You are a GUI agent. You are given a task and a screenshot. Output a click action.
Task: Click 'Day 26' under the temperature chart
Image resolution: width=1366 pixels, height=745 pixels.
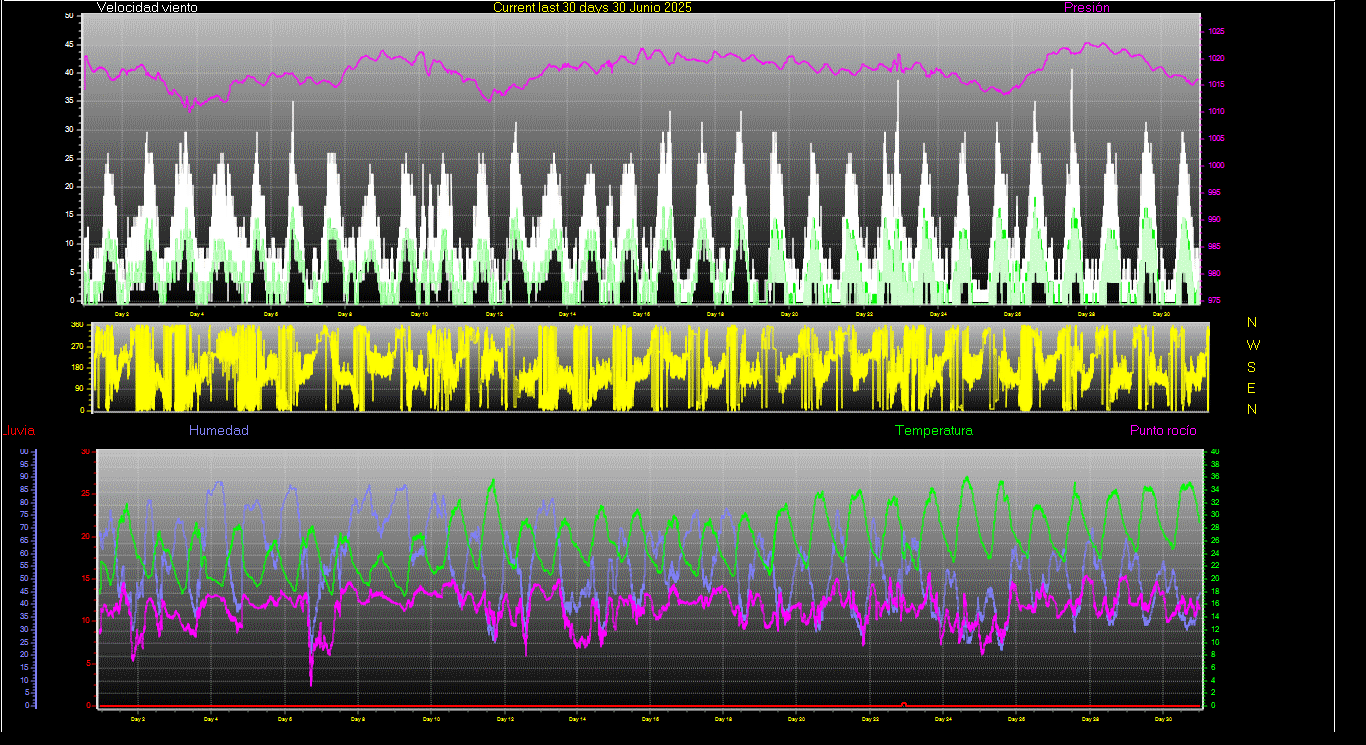tap(1016, 719)
